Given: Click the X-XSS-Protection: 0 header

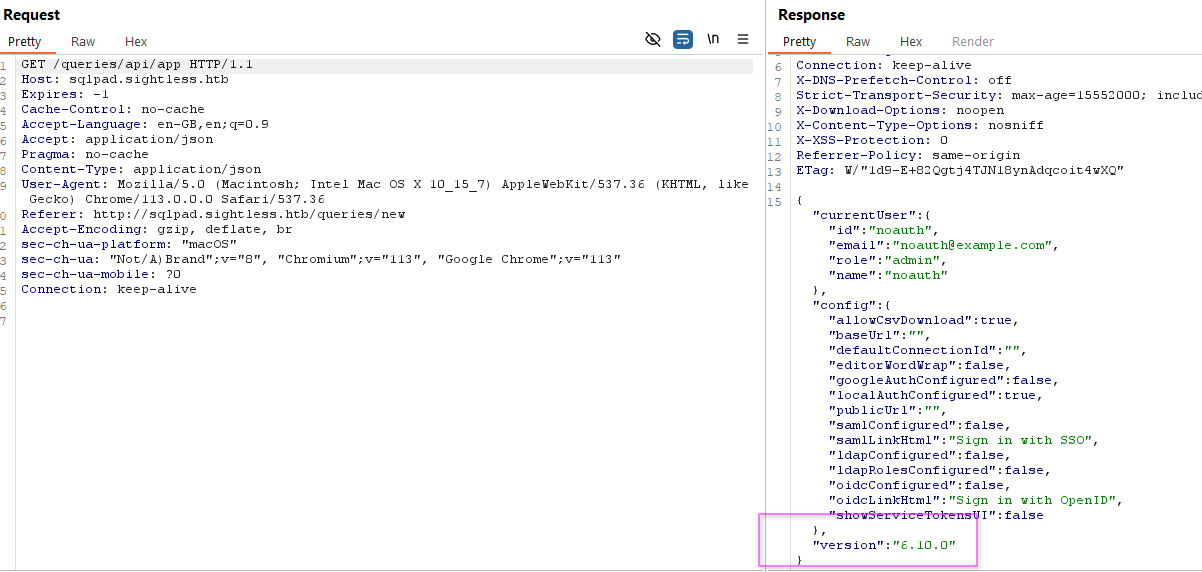Looking at the screenshot, I should (x=872, y=140).
